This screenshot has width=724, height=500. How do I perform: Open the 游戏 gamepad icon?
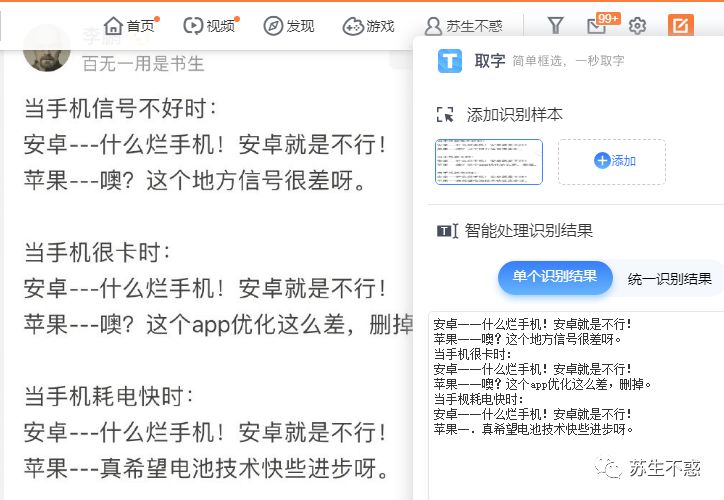pyautogui.click(x=353, y=26)
